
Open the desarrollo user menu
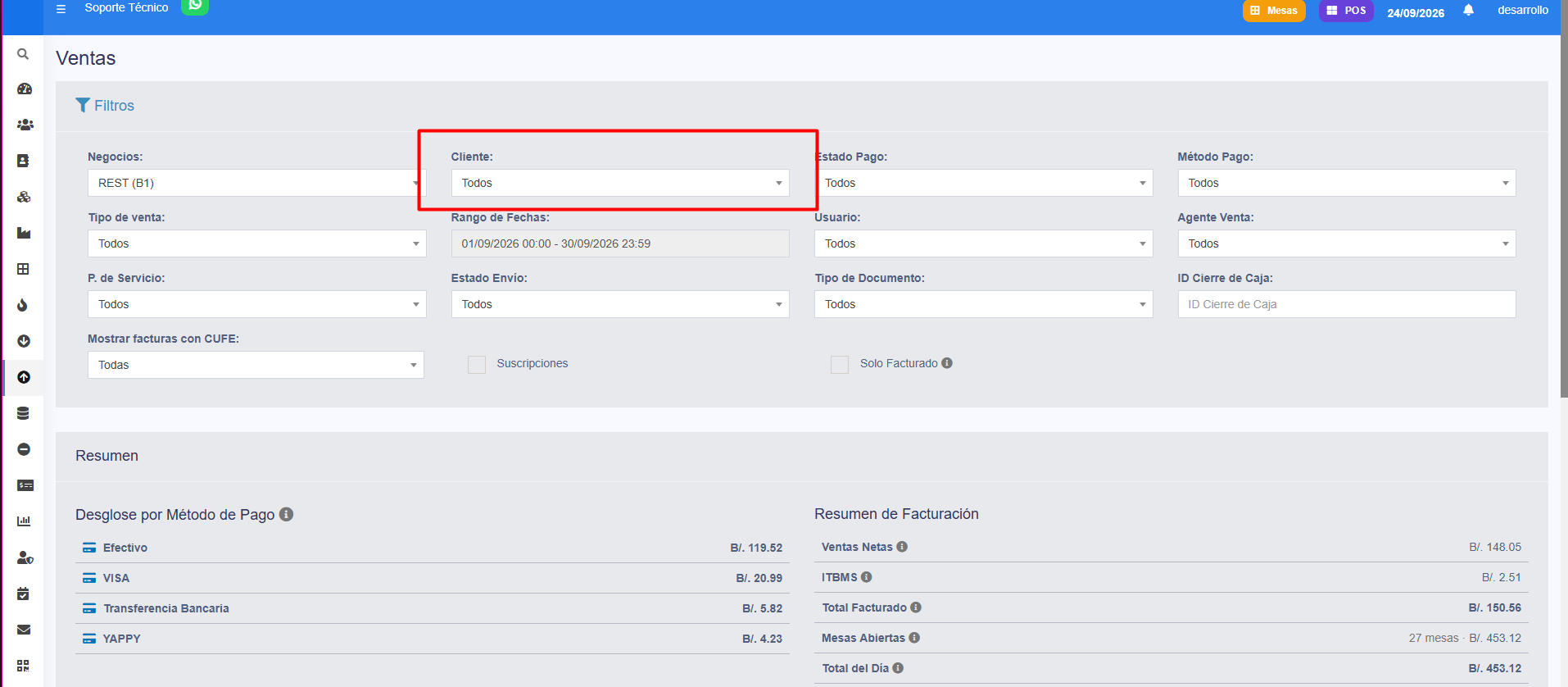1523,10
